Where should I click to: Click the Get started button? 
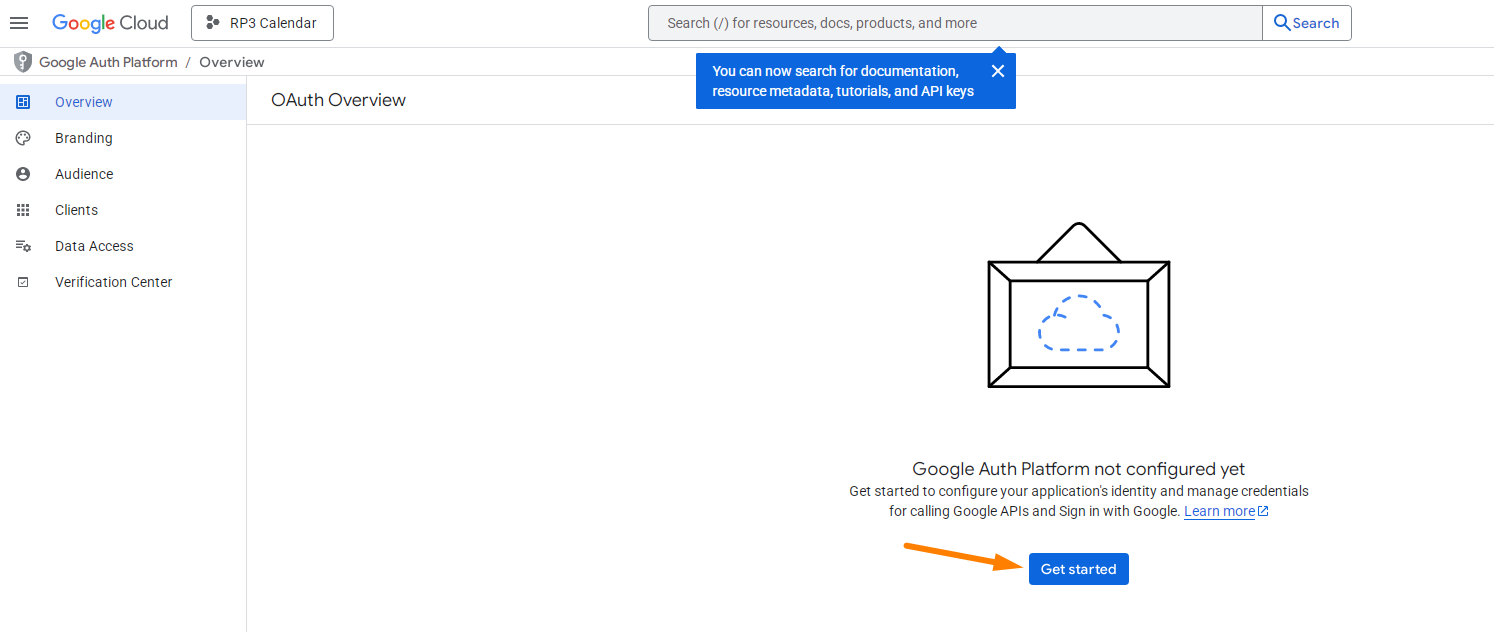click(x=1078, y=569)
